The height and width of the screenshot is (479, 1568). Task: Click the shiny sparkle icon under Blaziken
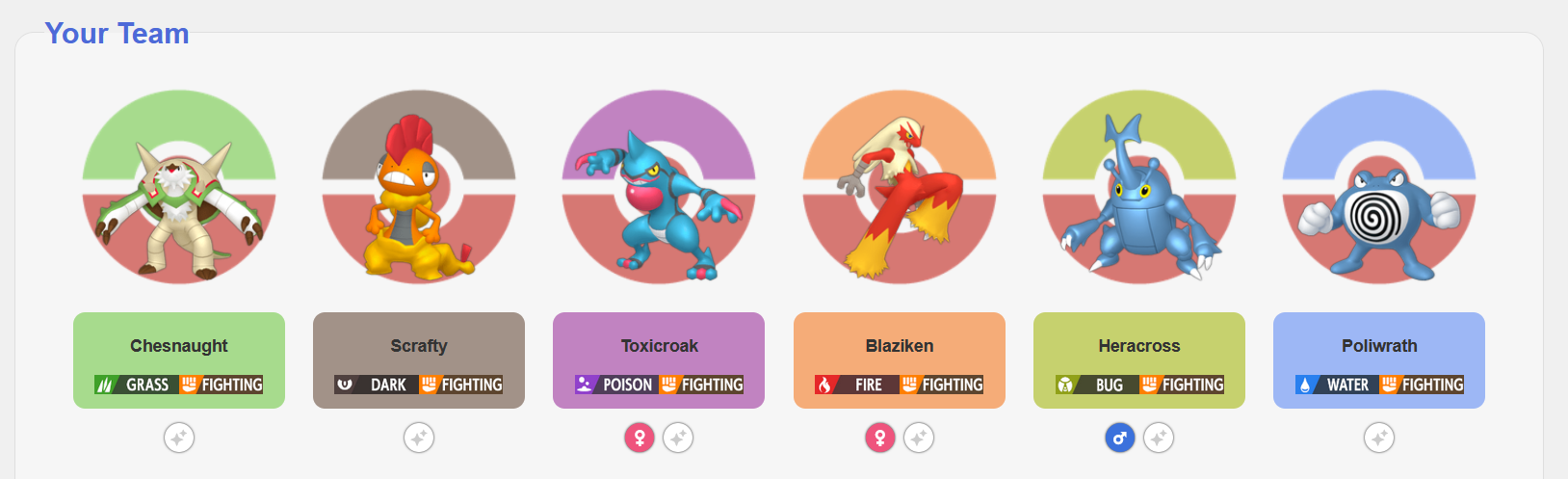(x=919, y=438)
